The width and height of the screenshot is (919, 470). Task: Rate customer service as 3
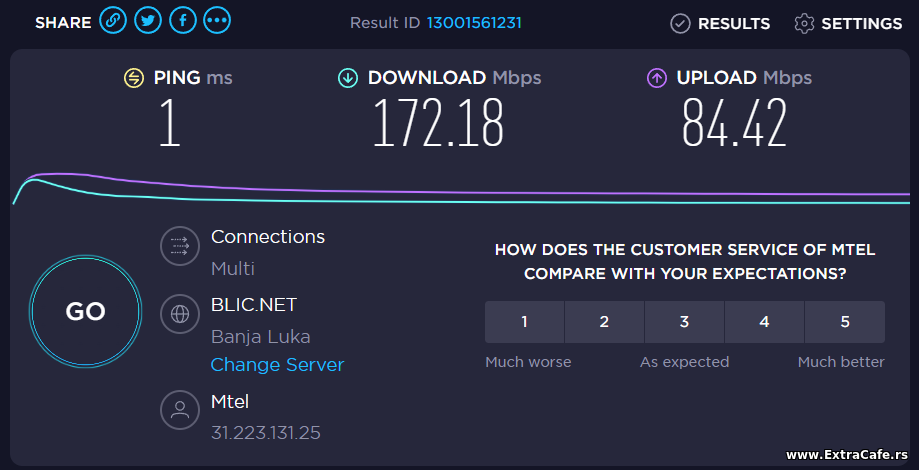point(684,322)
